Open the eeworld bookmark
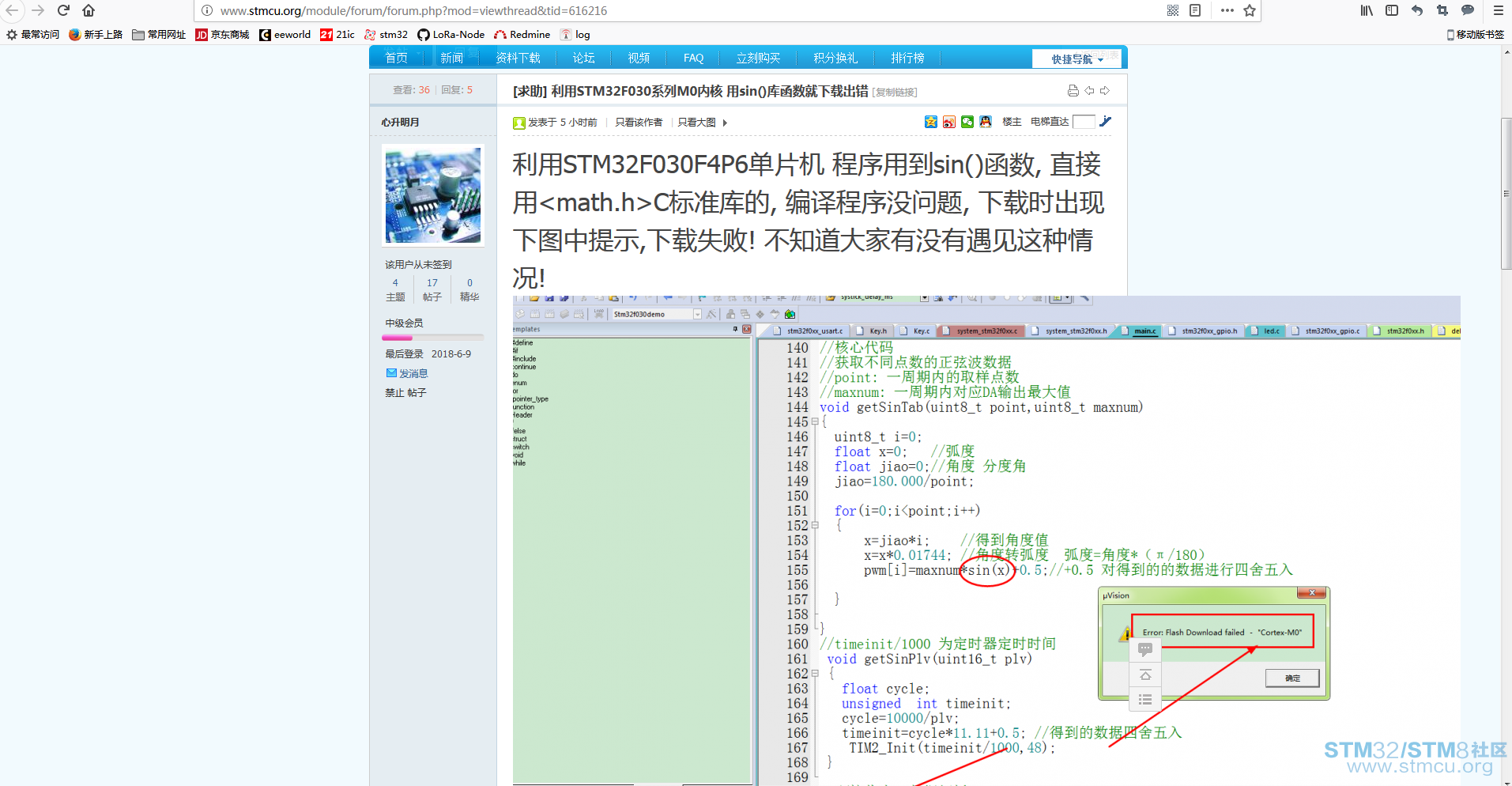This screenshot has height=786, width=1512. (285, 35)
